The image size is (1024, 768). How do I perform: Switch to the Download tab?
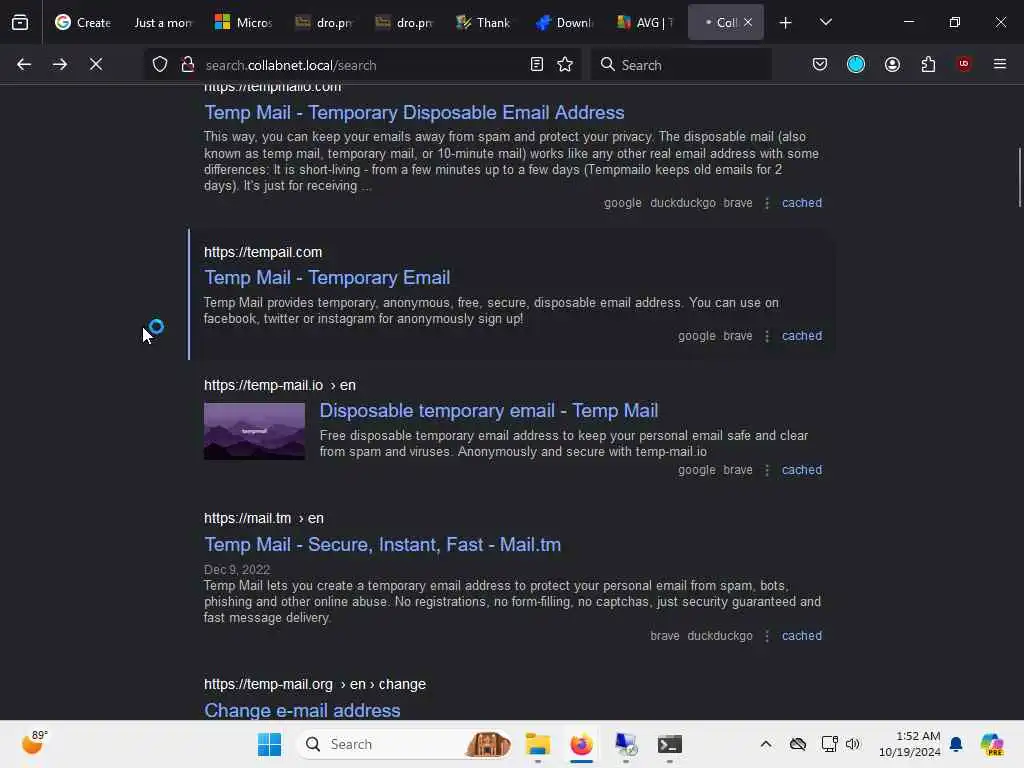tap(564, 22)
